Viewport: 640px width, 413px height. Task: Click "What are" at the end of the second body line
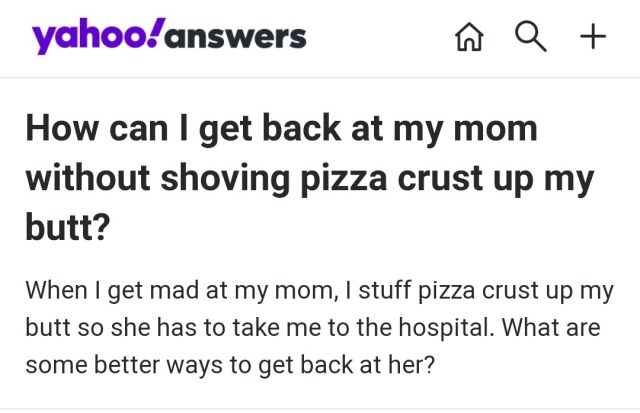click(x=556, y=327)
